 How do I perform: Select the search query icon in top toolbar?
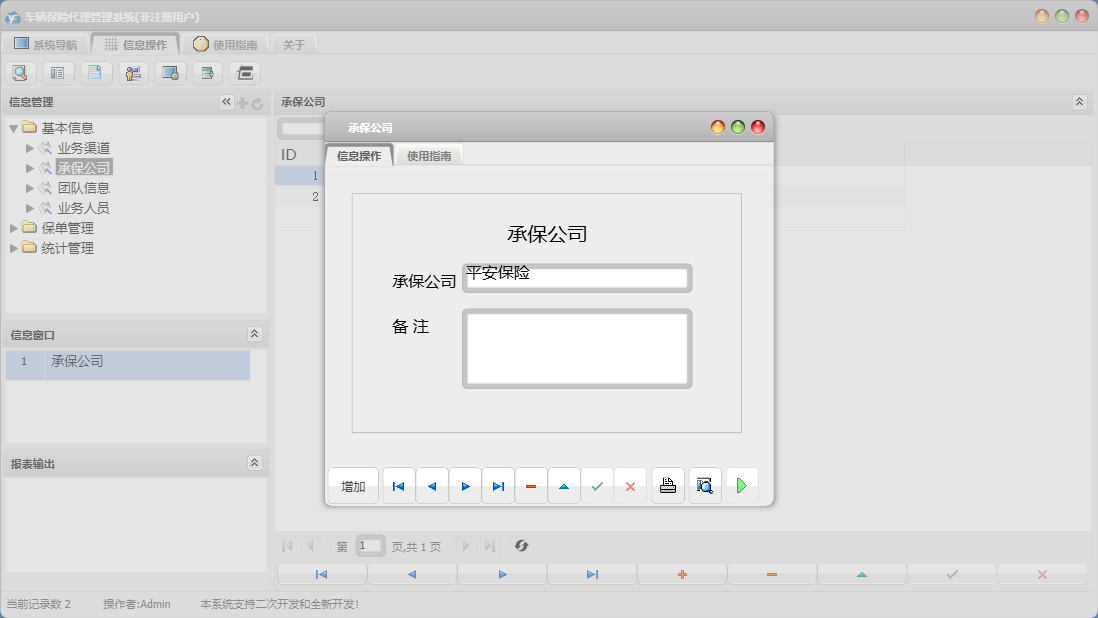pyautogui.click(x=20, y=72)
